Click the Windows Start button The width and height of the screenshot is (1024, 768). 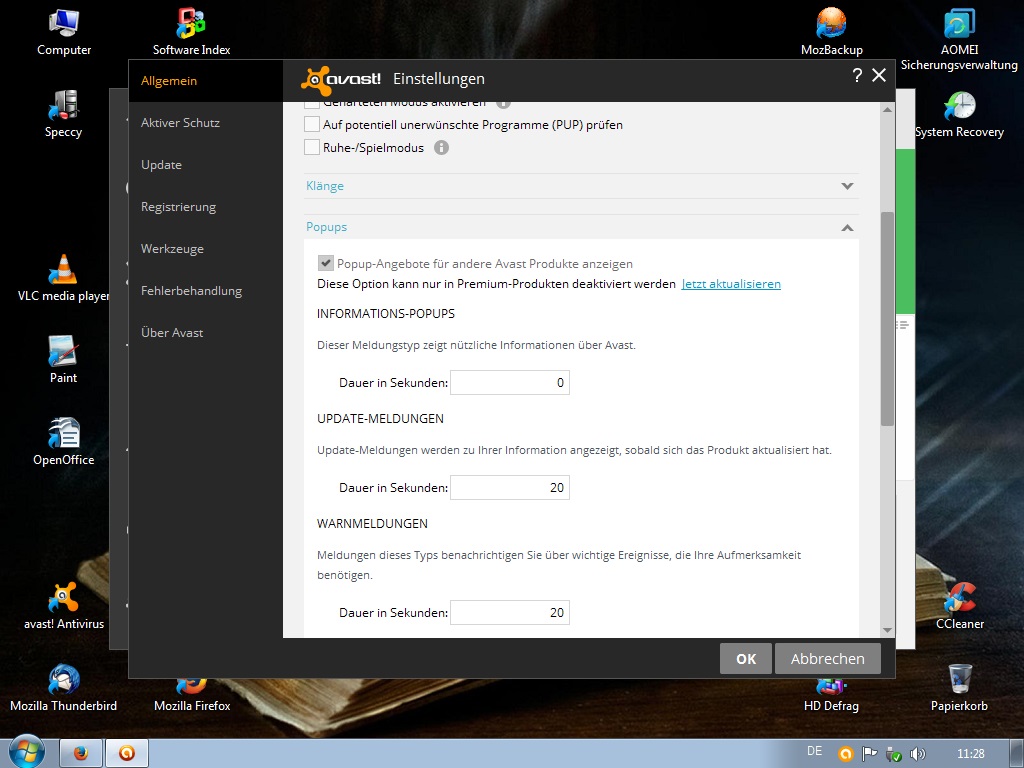point(25,753)
